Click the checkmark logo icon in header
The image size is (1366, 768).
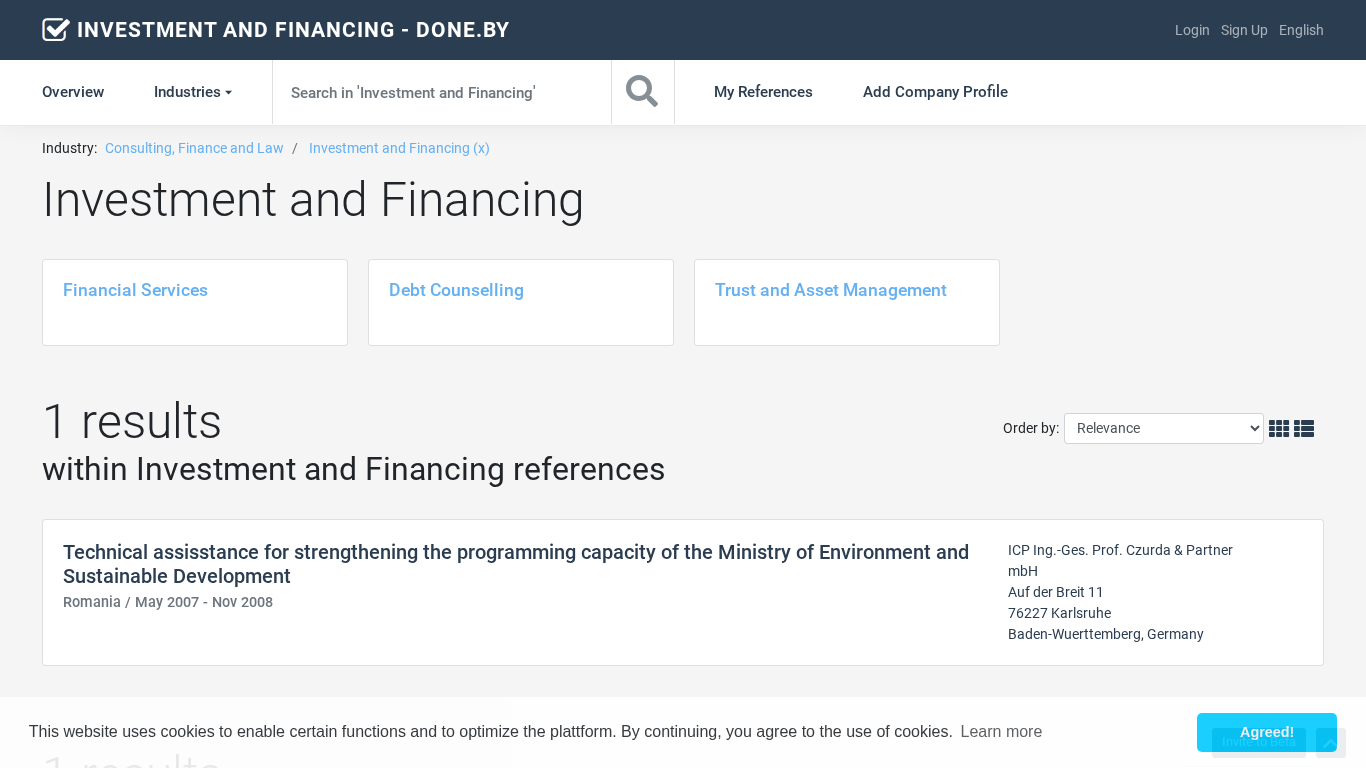click(x=55, y=30)
